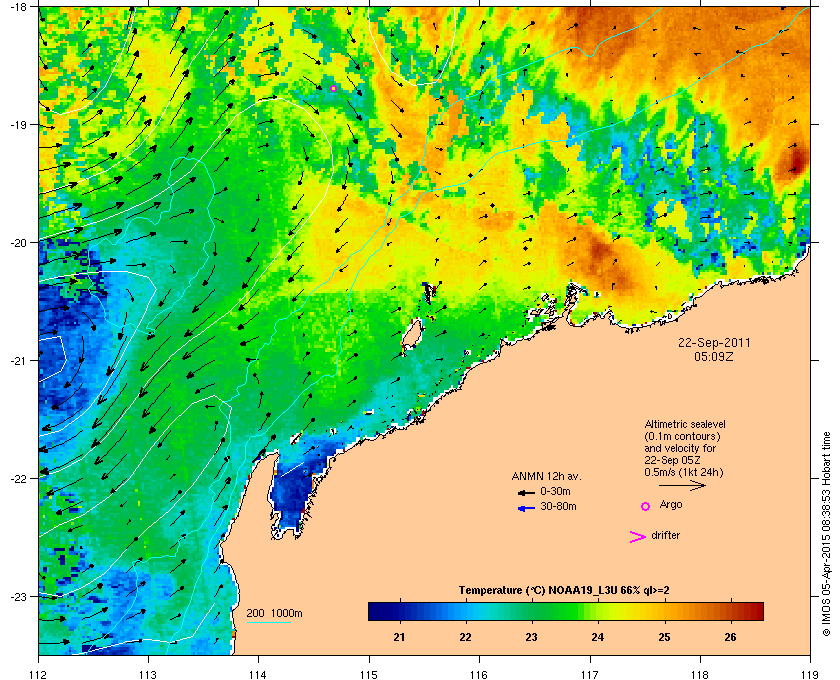
Task: Click the longitude axis label 117
Action: (x=590, y=674)
